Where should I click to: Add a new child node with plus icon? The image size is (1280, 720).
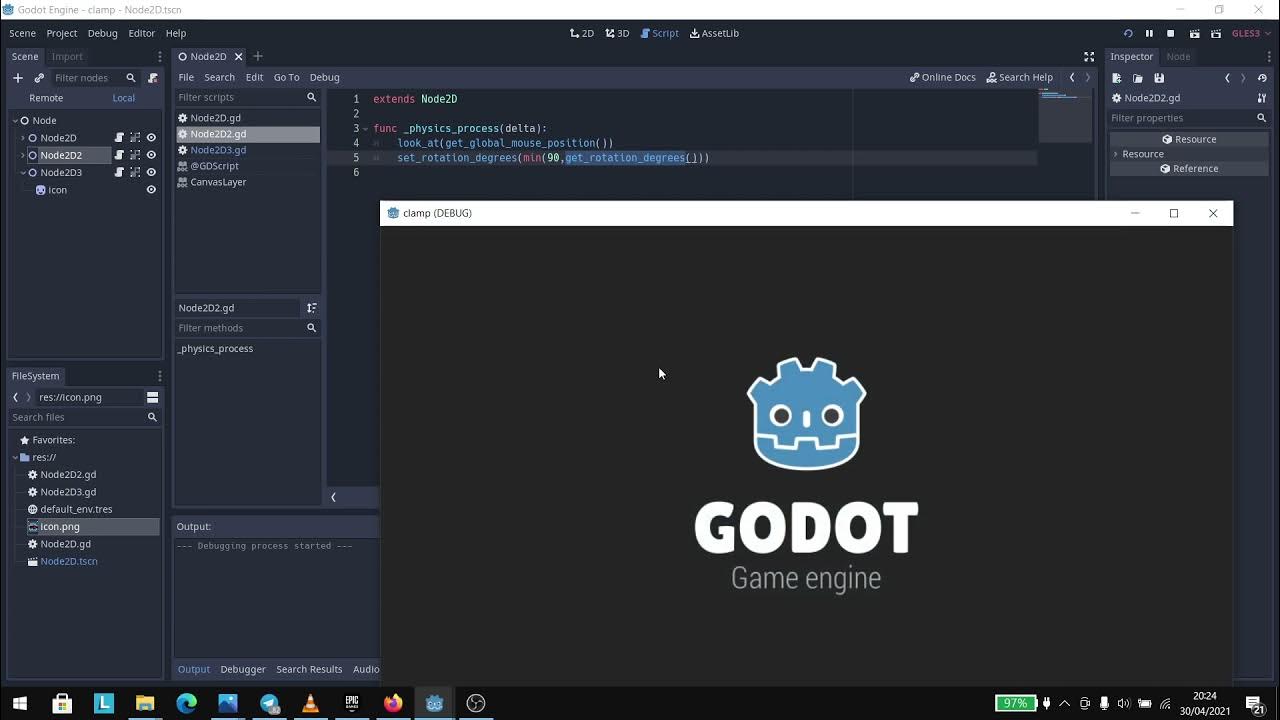(x=17, y=77)
